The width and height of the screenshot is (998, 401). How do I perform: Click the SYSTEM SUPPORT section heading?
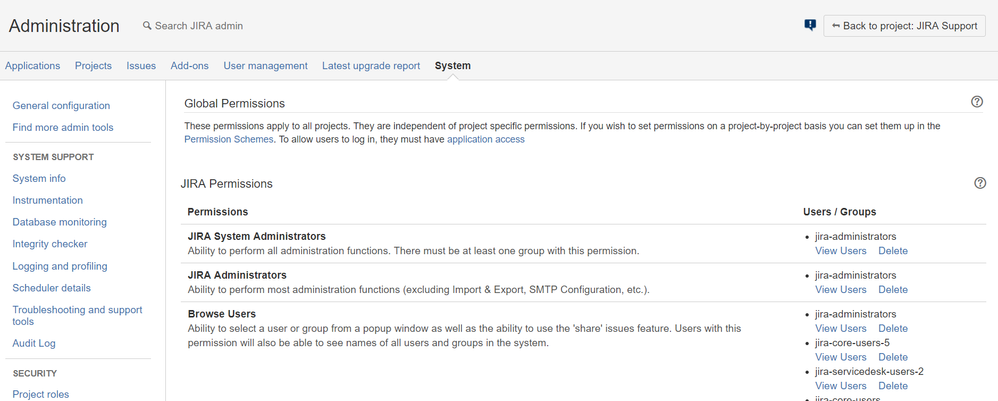pyautogui.click(x=53, y=157)
